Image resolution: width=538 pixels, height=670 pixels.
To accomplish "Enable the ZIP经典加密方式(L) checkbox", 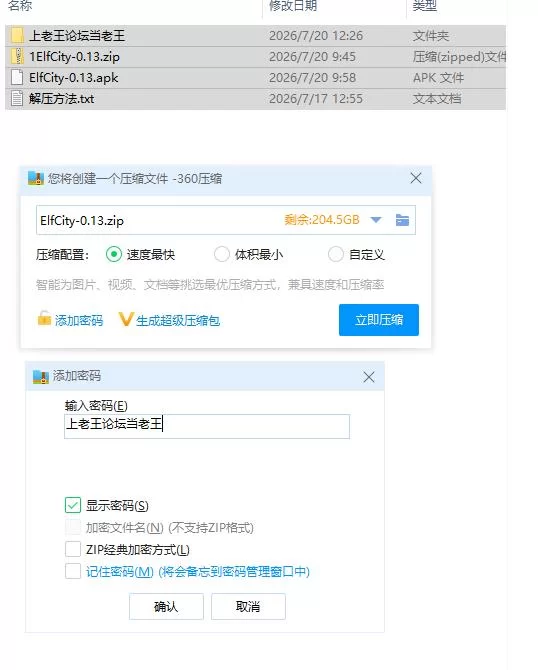I will tap(73, 549).
